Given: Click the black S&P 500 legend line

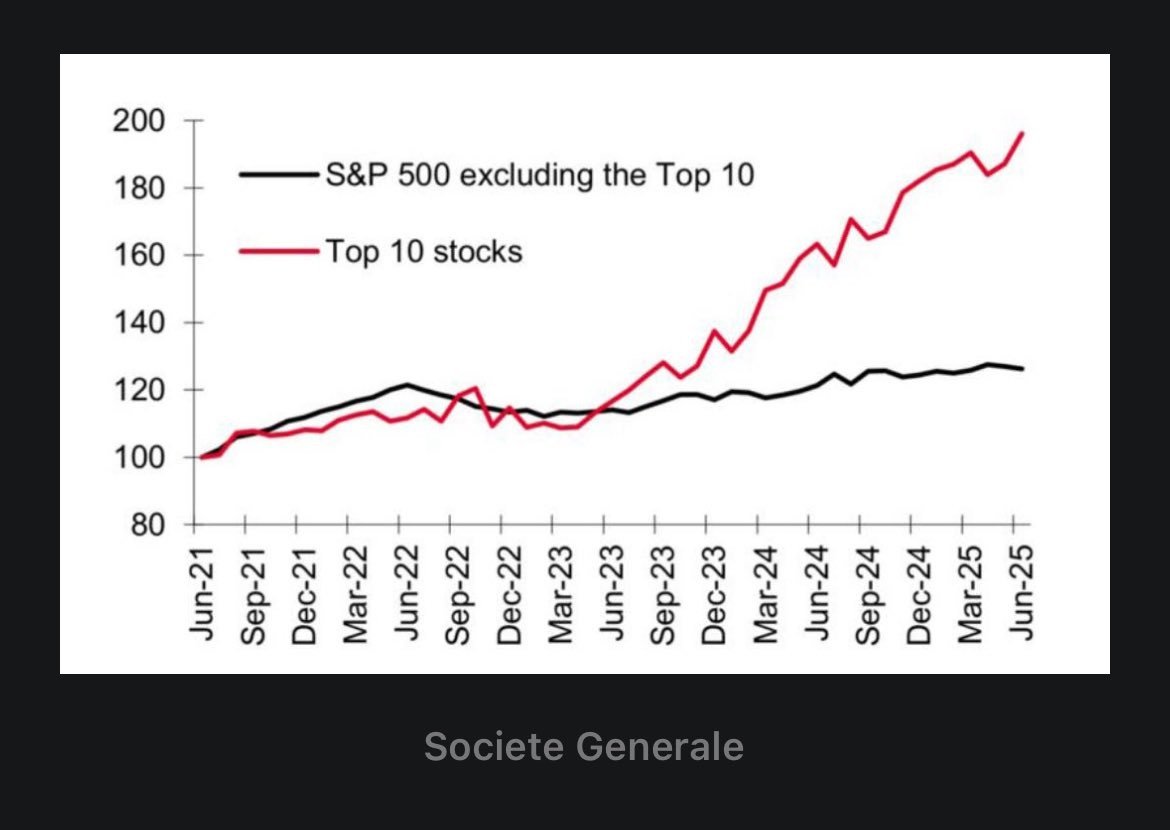Looking at the screenshot, I should coord(279,175).
